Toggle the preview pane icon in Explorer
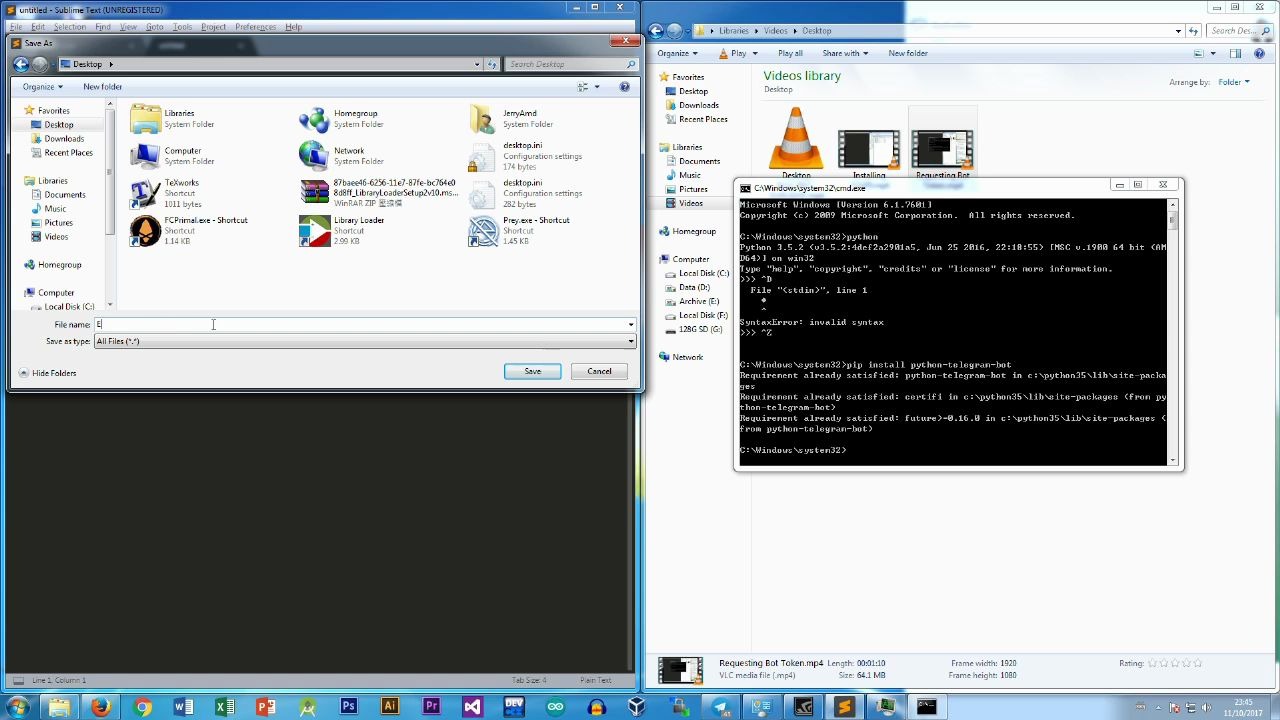 1236,53
